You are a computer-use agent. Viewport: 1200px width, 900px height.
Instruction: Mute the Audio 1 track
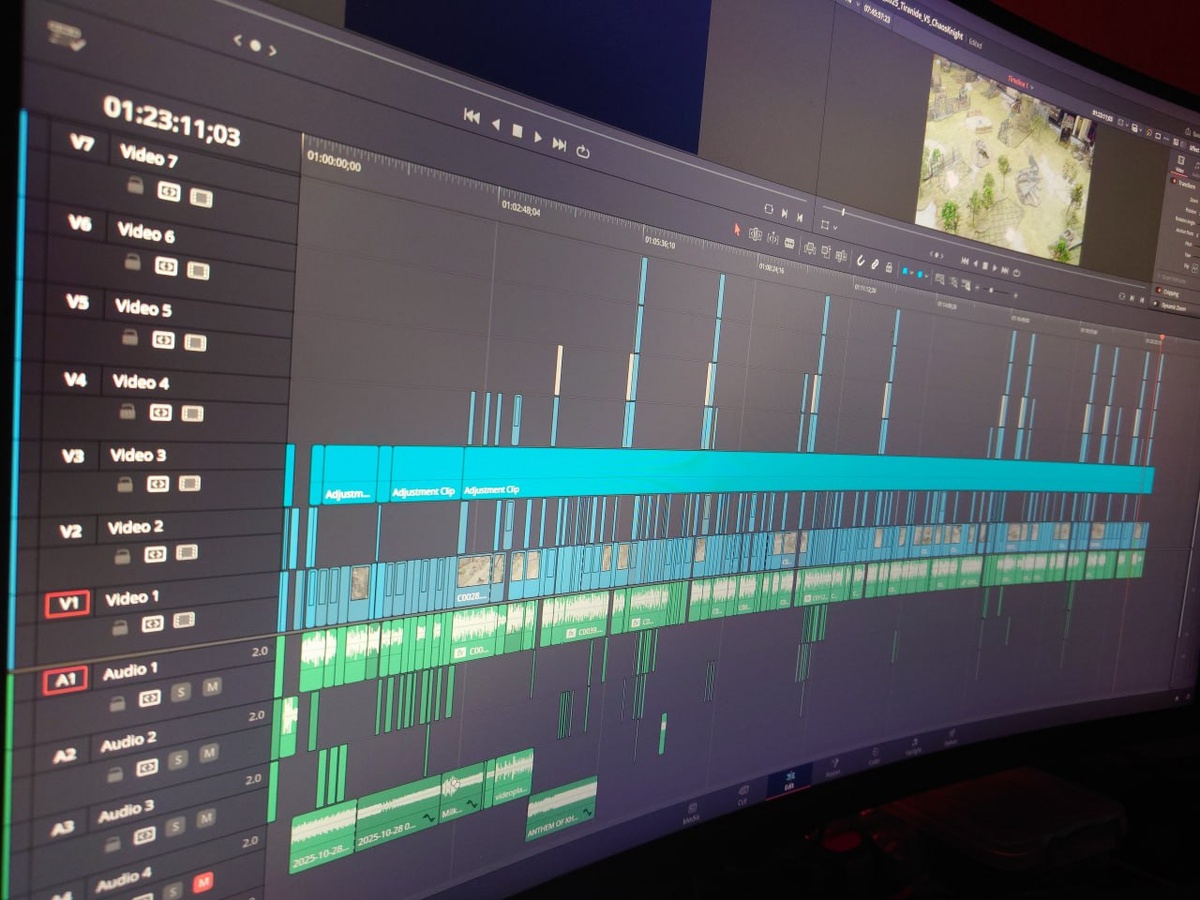(x=211, y=687)
